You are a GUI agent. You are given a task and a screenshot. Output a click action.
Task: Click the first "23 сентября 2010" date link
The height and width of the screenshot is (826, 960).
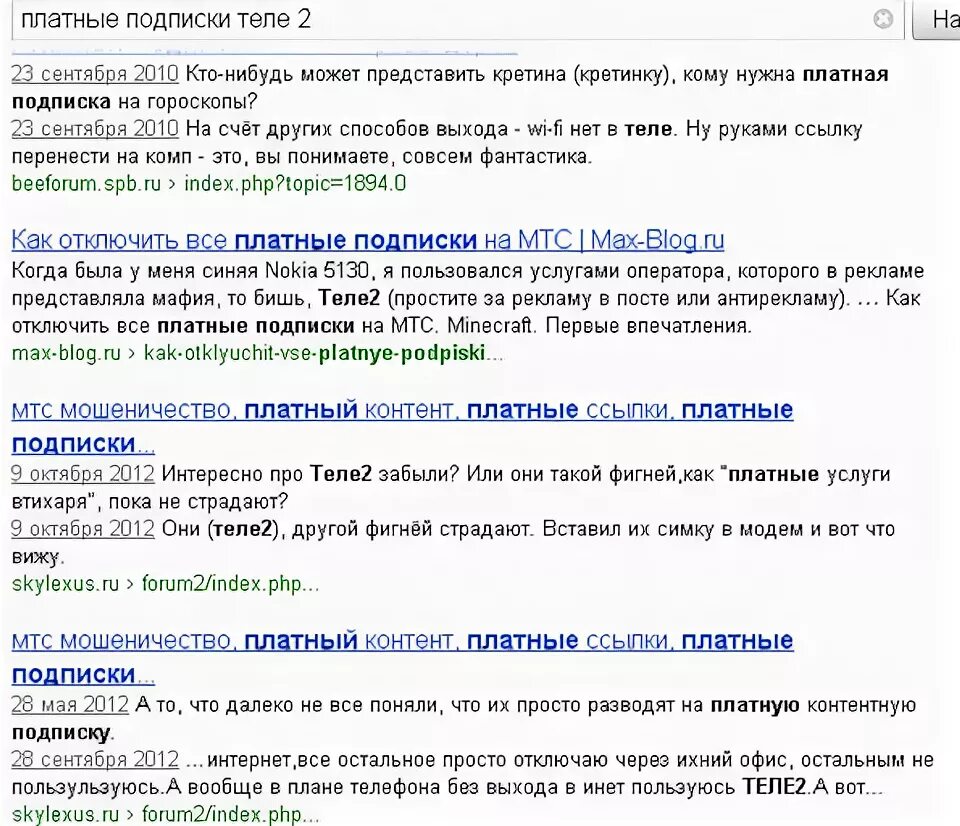pos(94,73)
